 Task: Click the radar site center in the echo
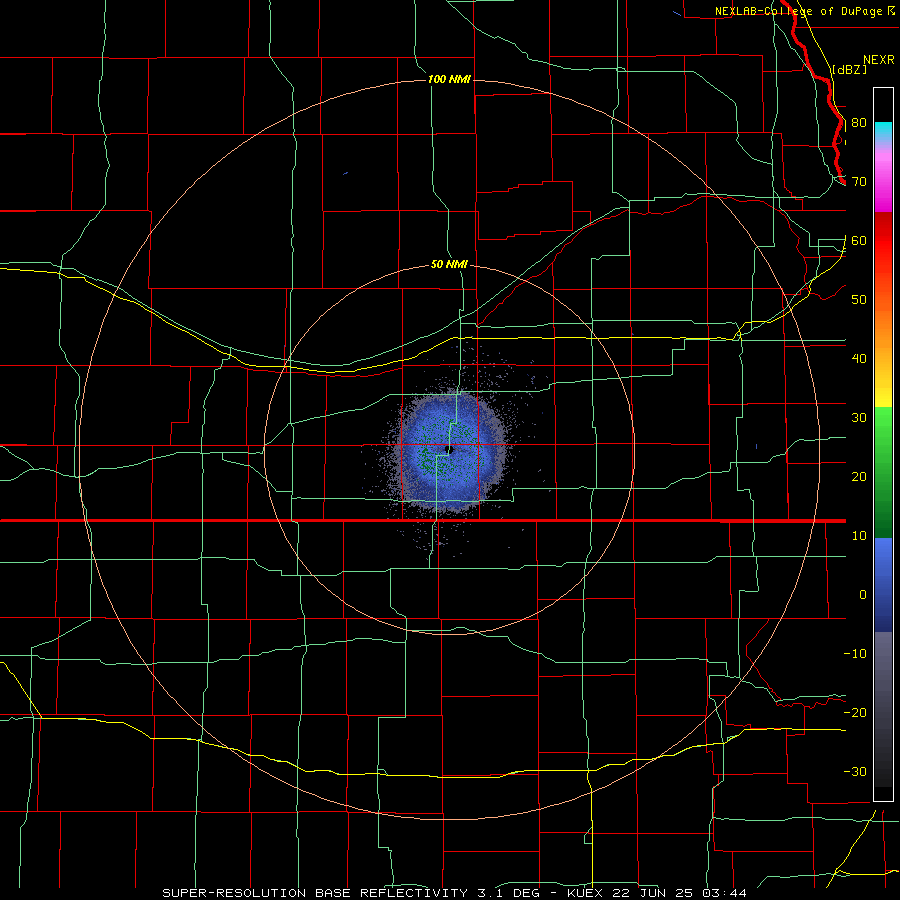click(451, 450)
